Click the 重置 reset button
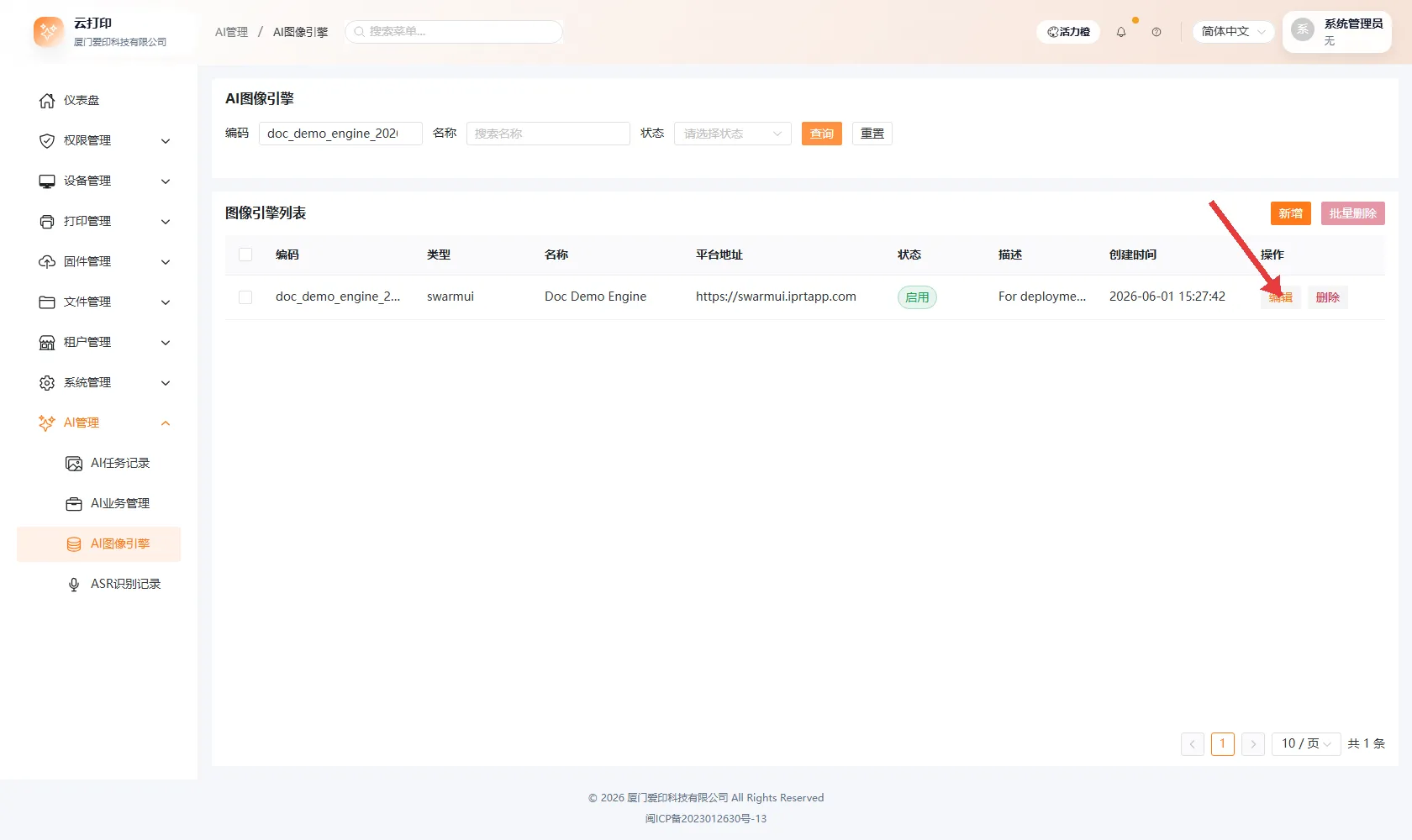The height and width of the screenshot is (840, 1412). [872, 134]
